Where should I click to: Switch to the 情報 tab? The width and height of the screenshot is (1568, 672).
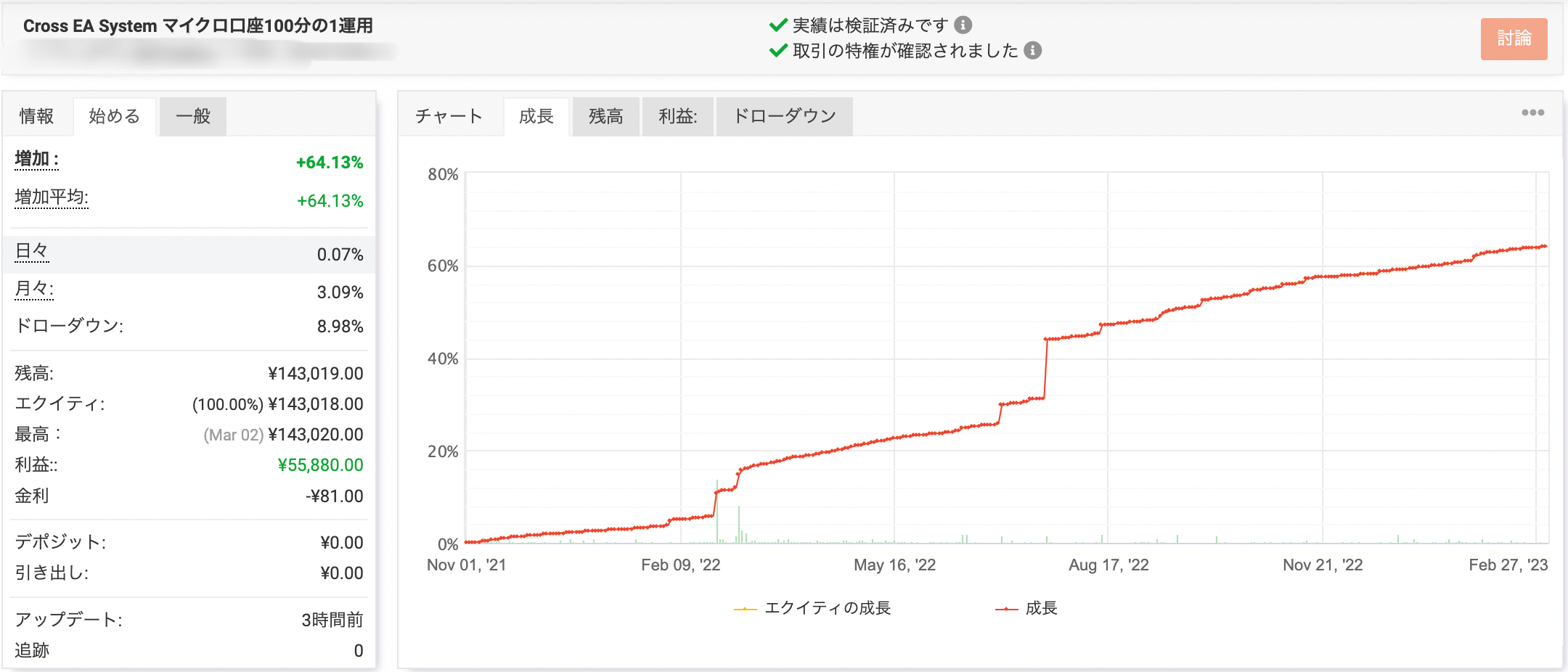[x=36, y=116]
